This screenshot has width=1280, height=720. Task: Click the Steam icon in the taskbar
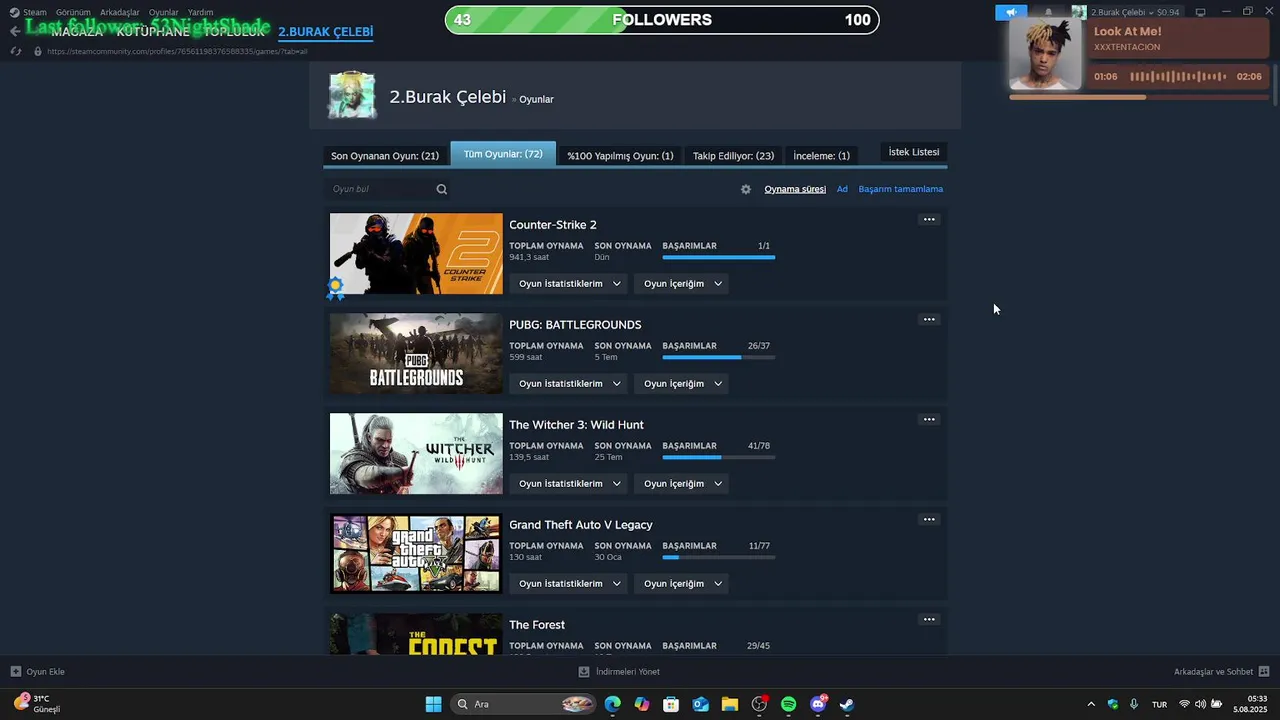click(847, 704)
